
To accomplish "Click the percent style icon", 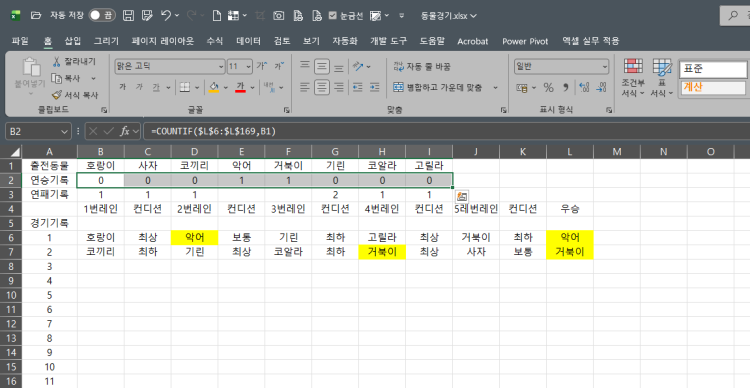I will coord(548,88).
